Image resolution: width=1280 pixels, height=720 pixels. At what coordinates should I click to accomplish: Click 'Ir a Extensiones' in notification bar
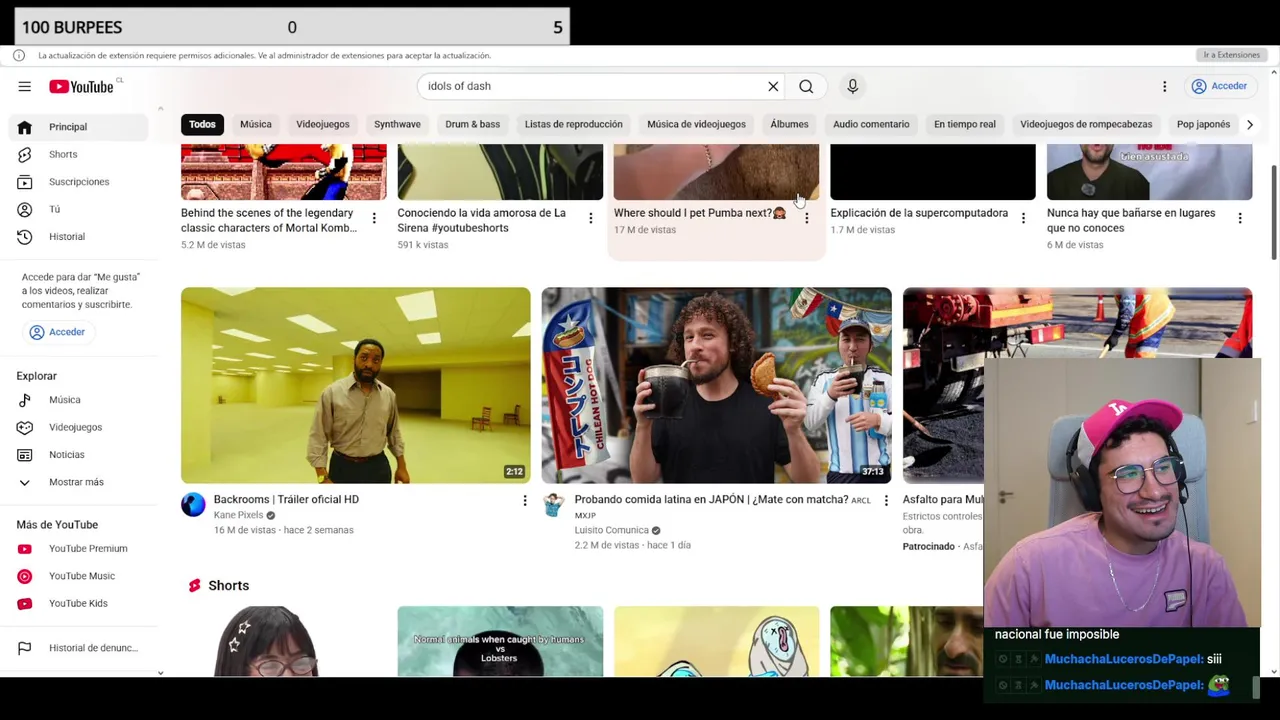[1231, 55]
